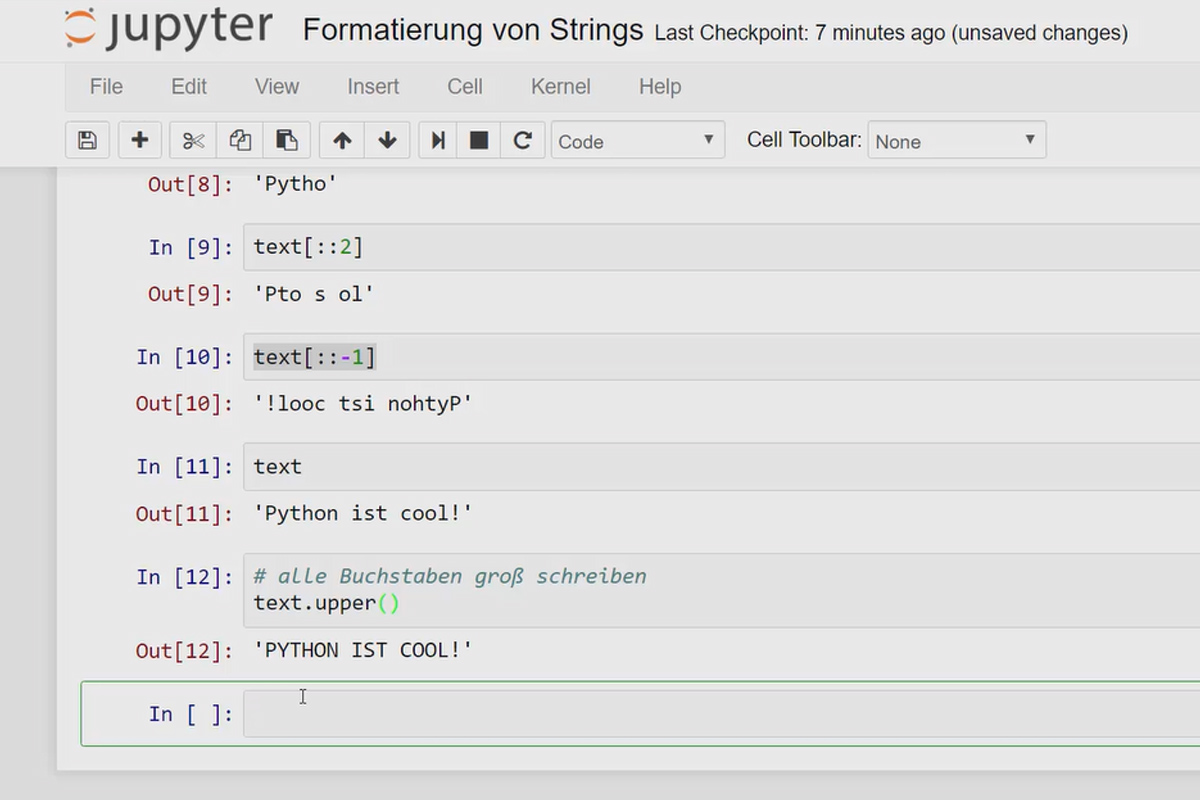This screenshot has width=1200, height=800.
Task: Select code cell text[::2]
Action: [x=721, y=247]
